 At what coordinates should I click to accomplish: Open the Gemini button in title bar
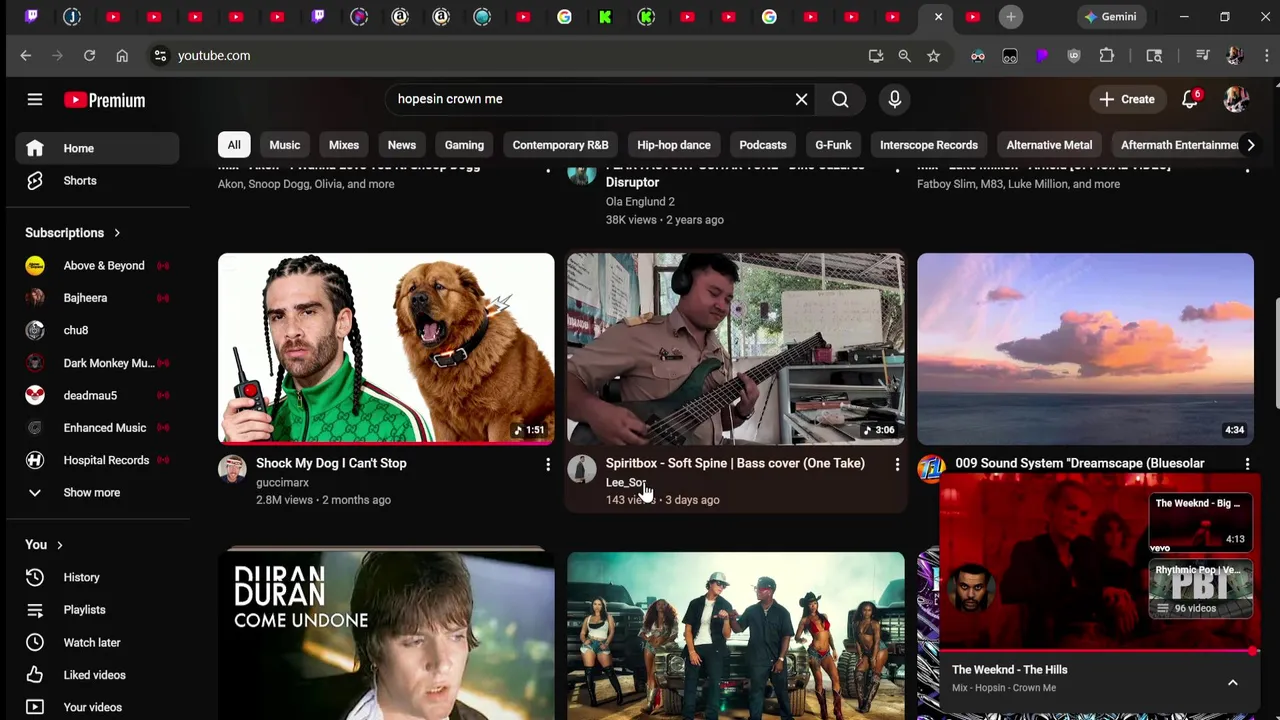[1110, 17]
